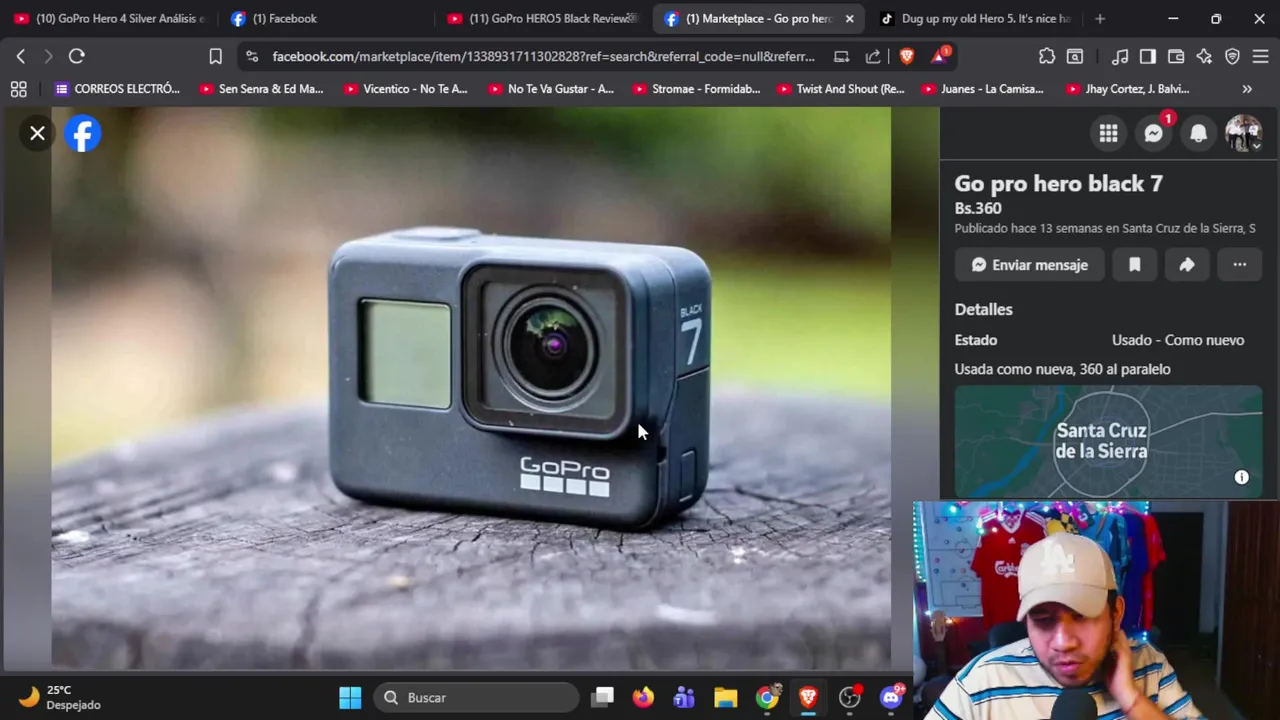This screenshot has width=1280, height=720.
Task: Click the install app icon in address bar
Action: tap(841, 57)
